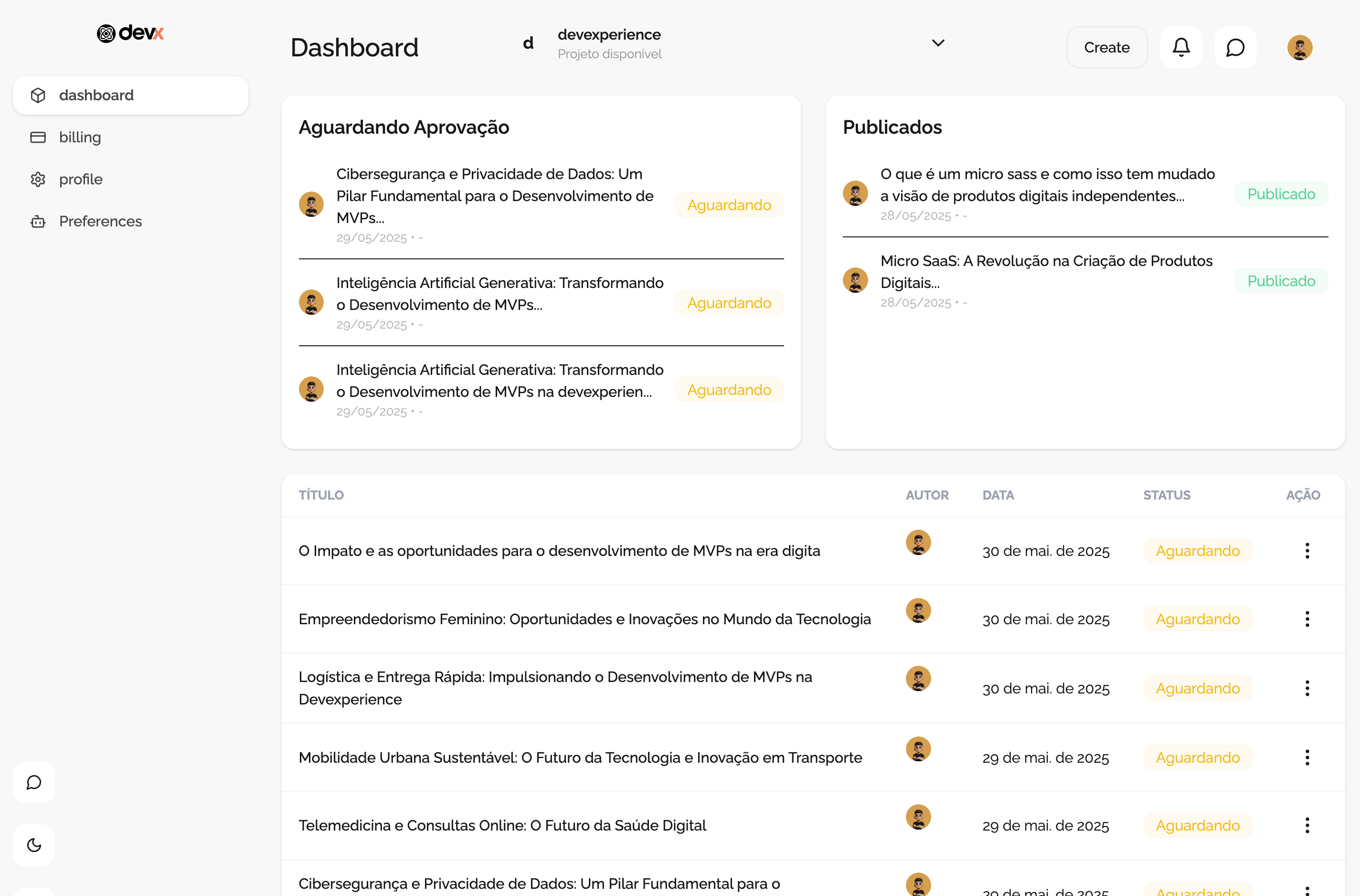Open actions menu for O Impato row
Screen dimensions: 1360x896
pyautogui.click(x=1307, y=551)
